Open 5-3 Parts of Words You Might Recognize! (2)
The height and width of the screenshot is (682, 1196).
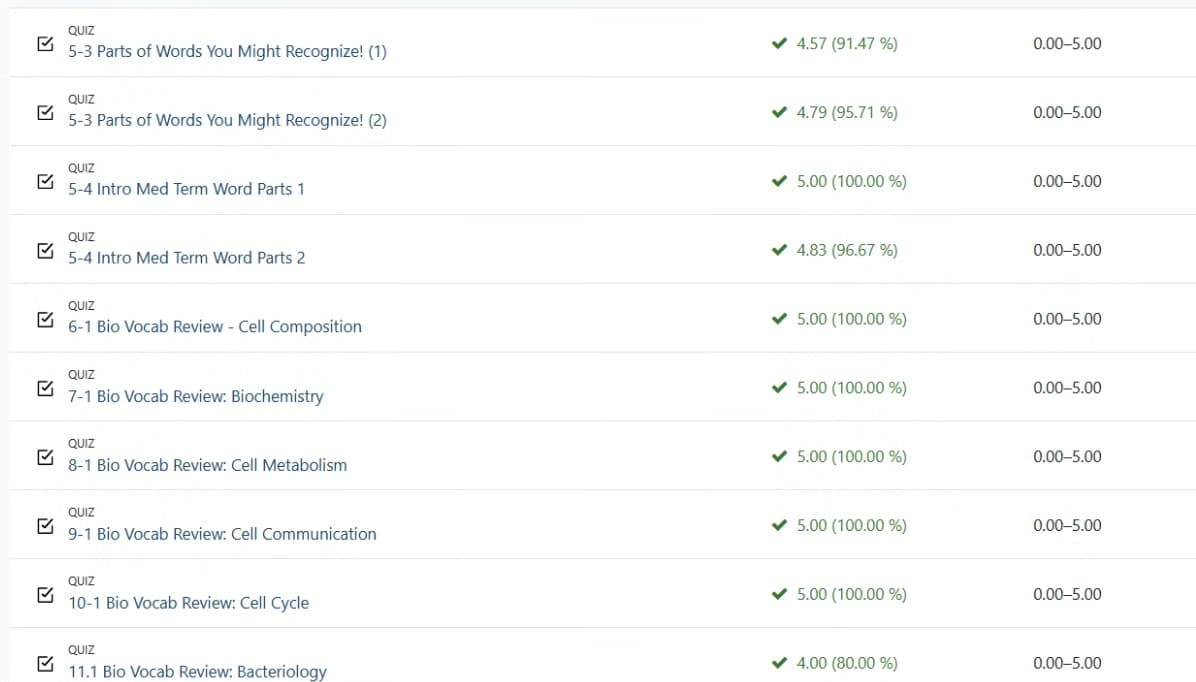[x=227, y=121]
